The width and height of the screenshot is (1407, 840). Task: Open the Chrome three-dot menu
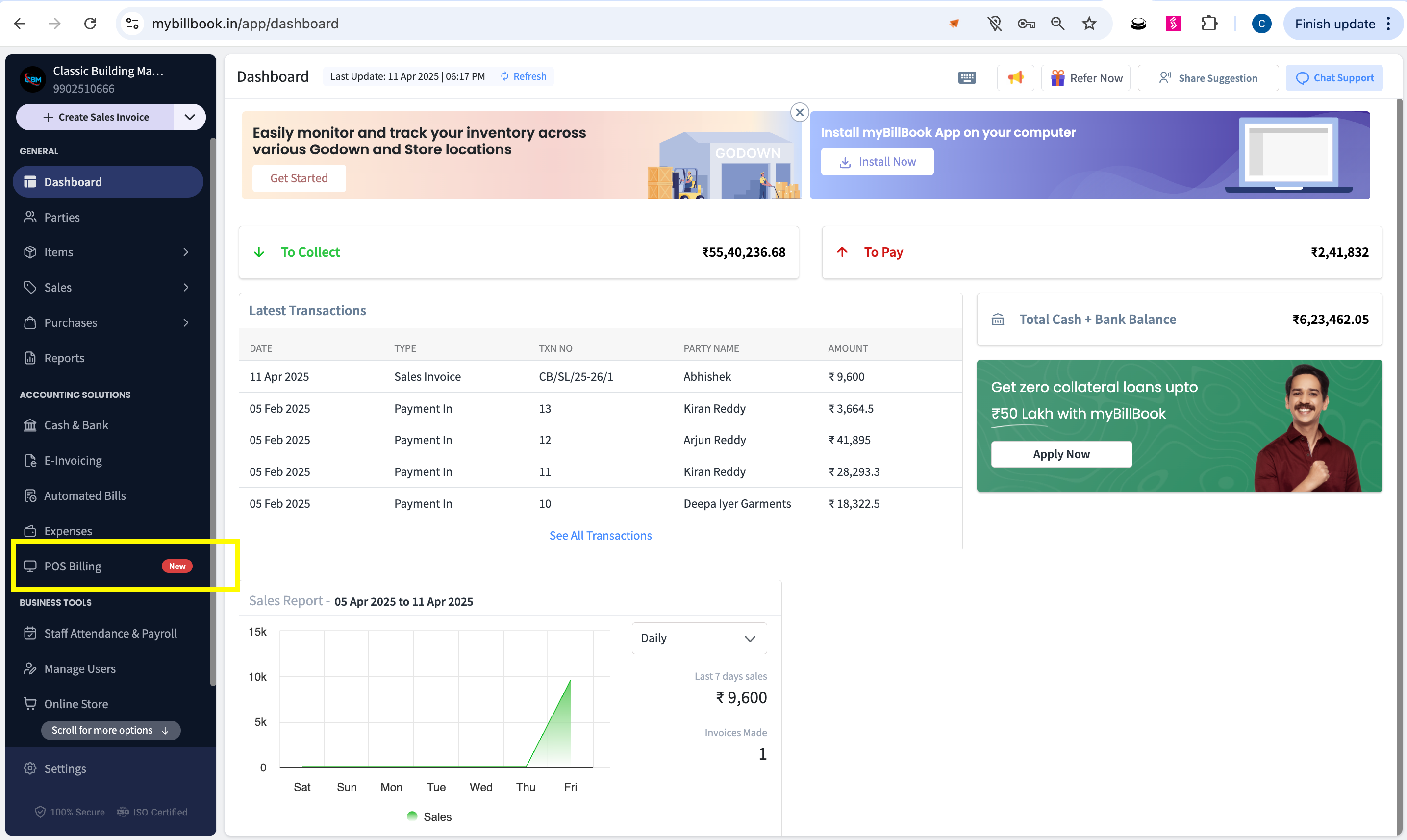1388,23
